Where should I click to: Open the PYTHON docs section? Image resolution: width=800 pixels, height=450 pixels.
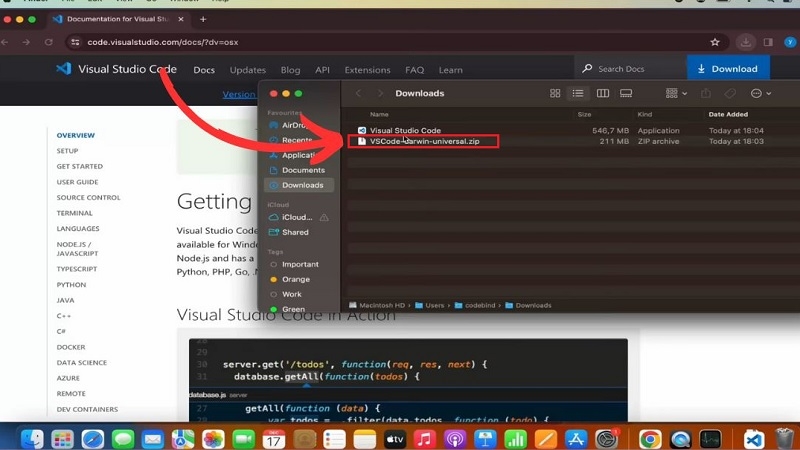[x=71, y=285]
